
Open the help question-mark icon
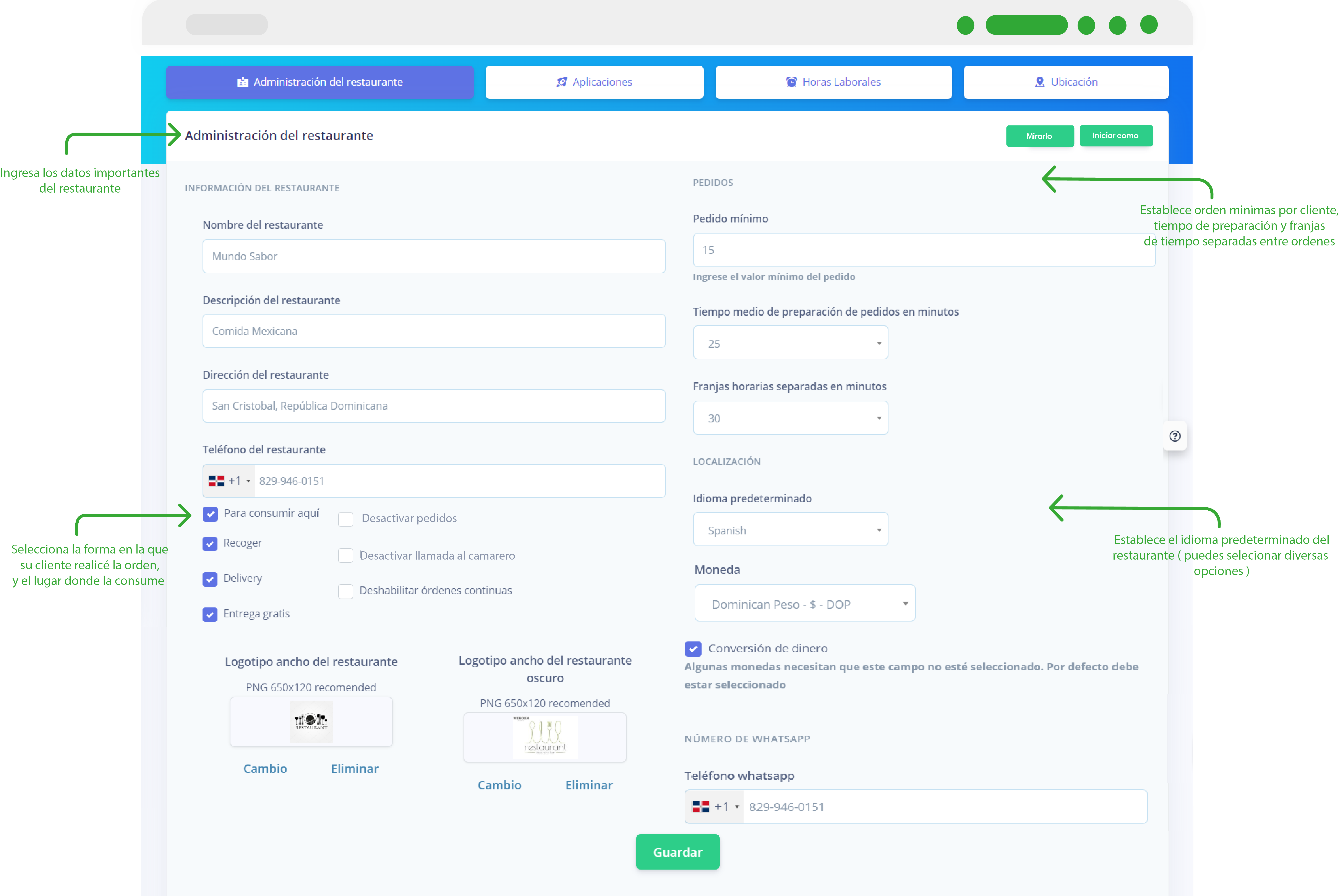point(1174,436)
